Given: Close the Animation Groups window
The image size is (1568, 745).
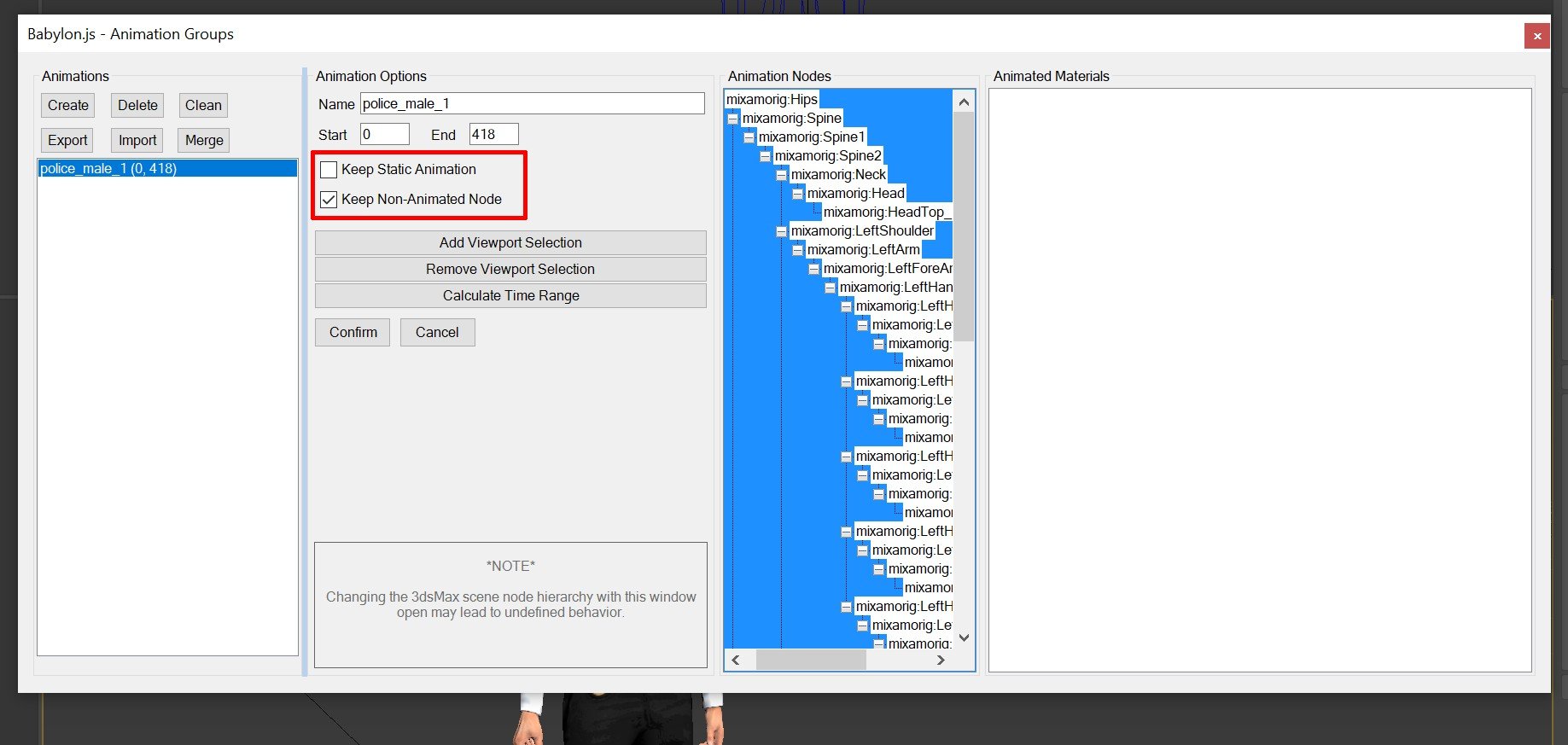Looking at the screenshot, I should (x=1537, y=36).
